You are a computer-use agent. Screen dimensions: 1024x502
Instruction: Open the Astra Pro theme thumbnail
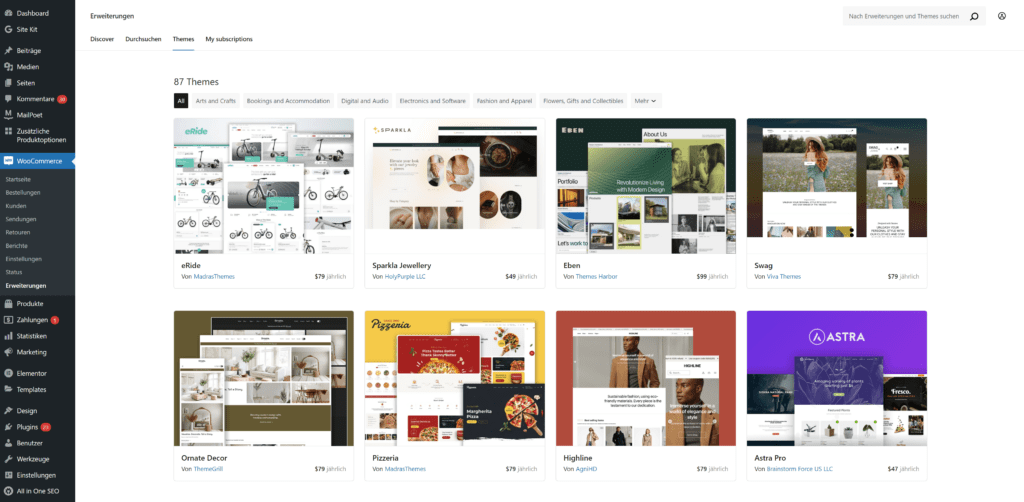coord(837,379)
